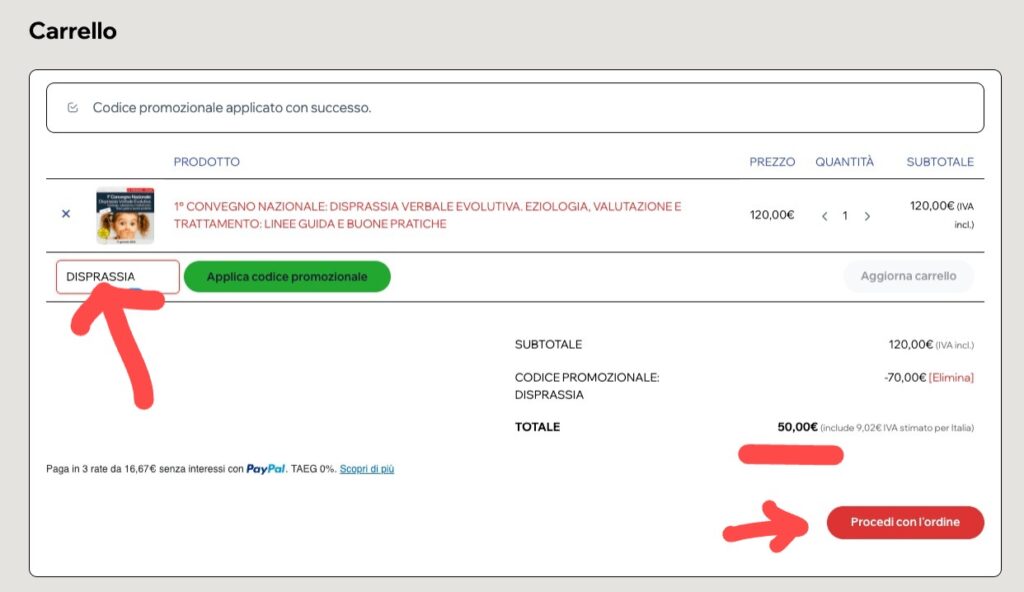Click the QUANTITÀ column header

tap(844, 162)
